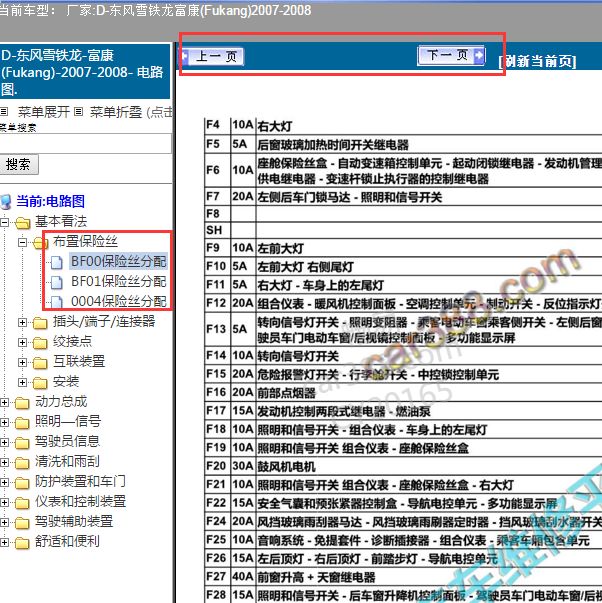This screenshot has height=603, width=602.
Task: Click the 安装 folder icon
Action: pyautogui.click(x=40, y=383)
